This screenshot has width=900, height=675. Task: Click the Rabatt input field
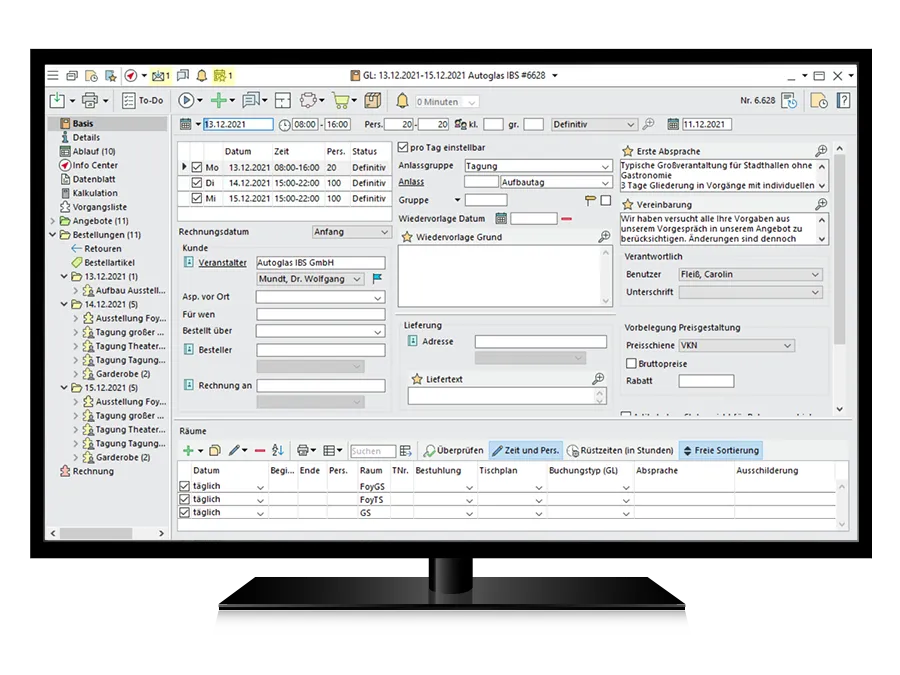(x=706, y=381)
